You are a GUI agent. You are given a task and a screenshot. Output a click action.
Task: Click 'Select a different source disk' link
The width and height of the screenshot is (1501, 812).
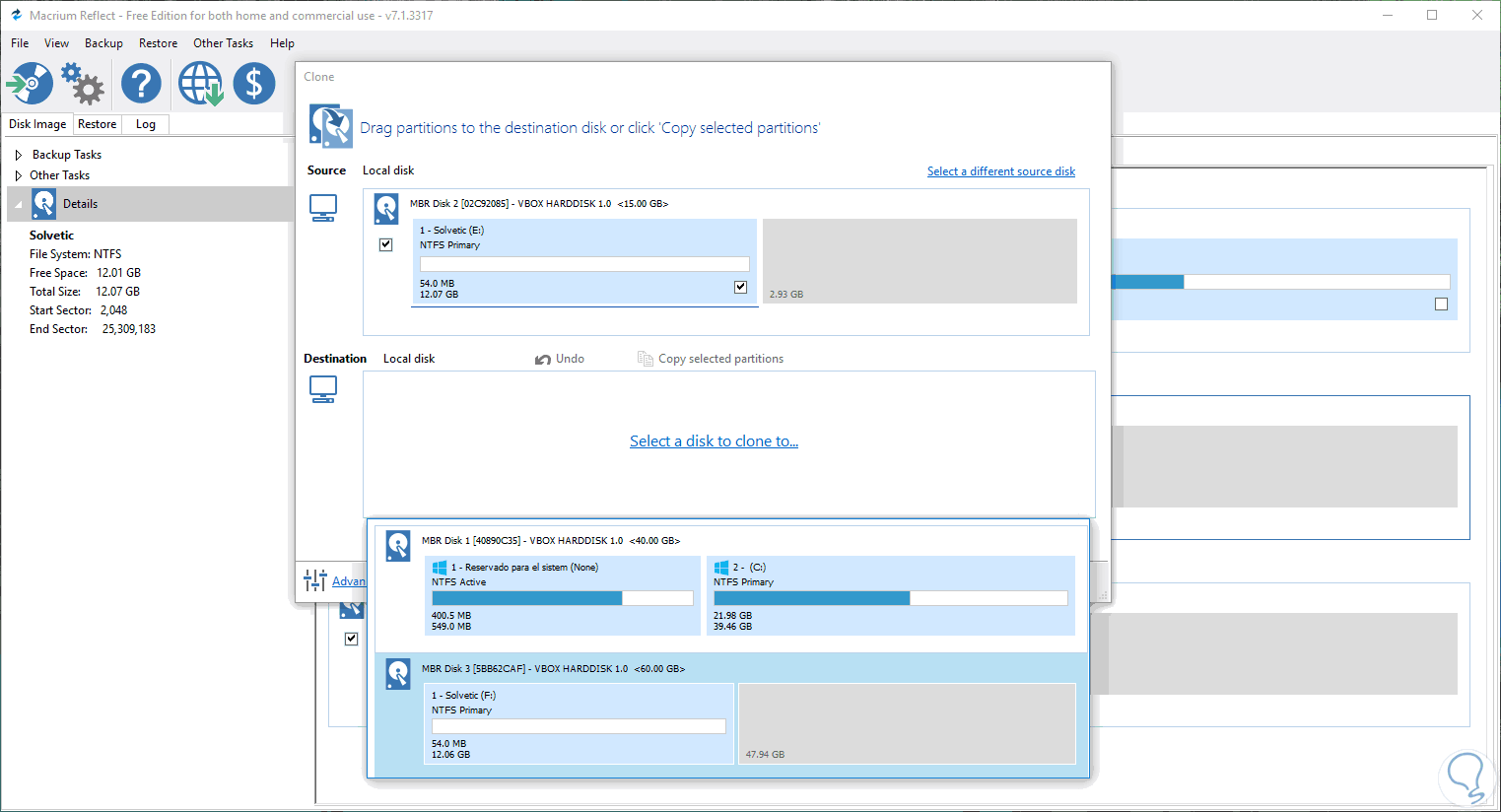(1001, 171)
